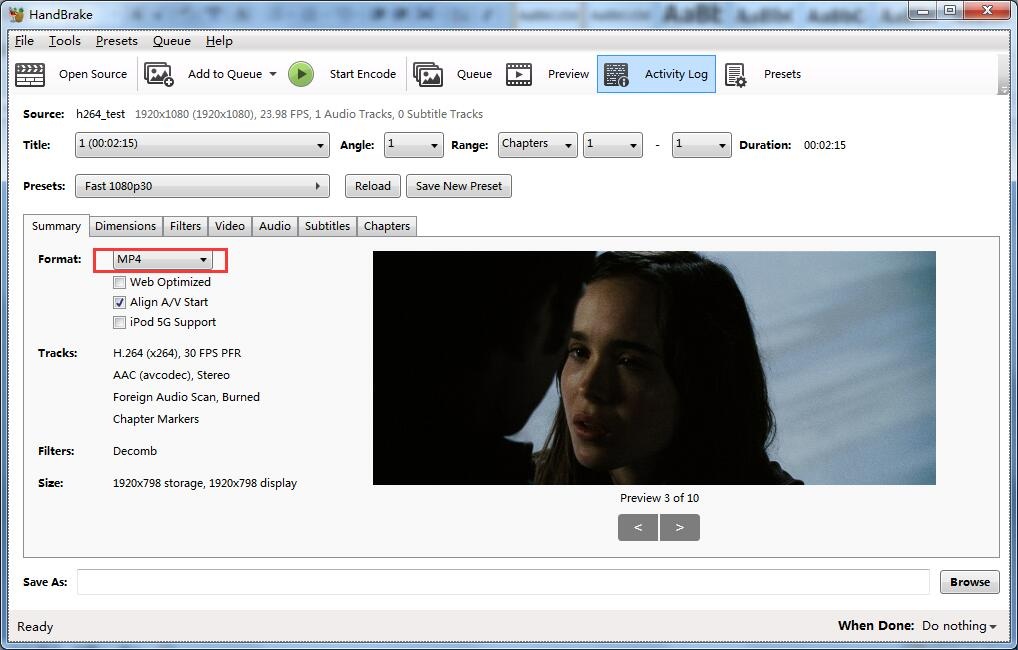Switch to the Dimensions tab
The image size is (1018, 650).
(x=125, y=226)
